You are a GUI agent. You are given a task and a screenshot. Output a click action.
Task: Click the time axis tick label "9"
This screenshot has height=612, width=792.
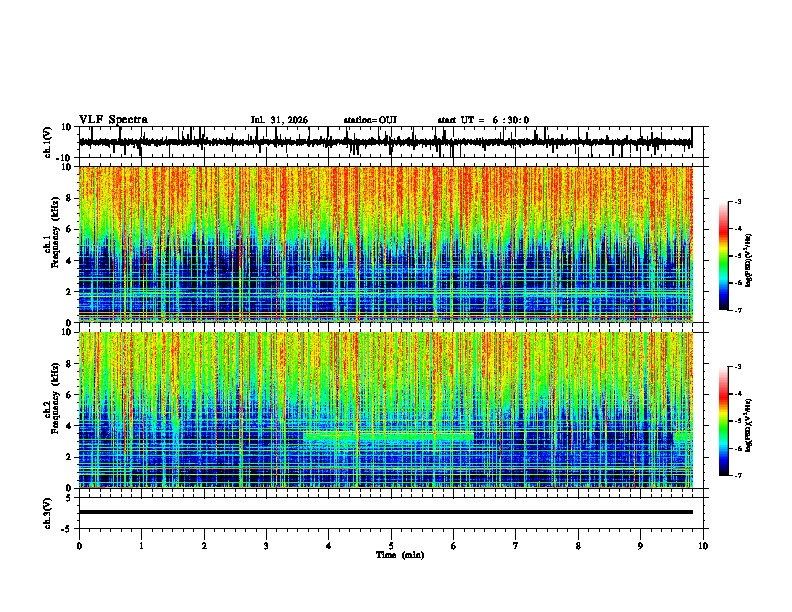coord(640,546)
